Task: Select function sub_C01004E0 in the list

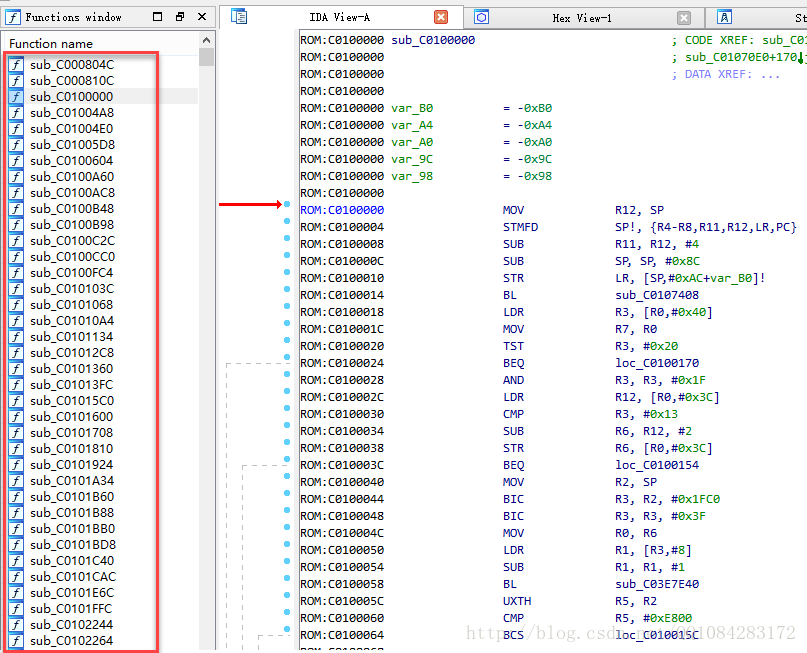Action: [71, 128]
